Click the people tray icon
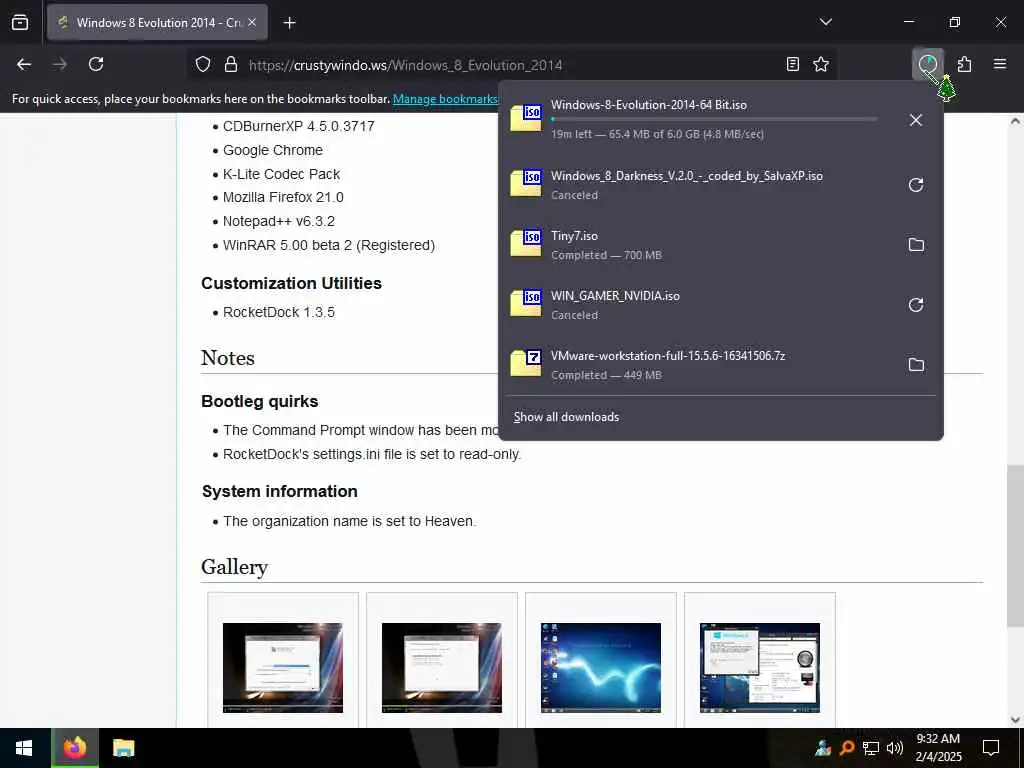 click(823, 748)
